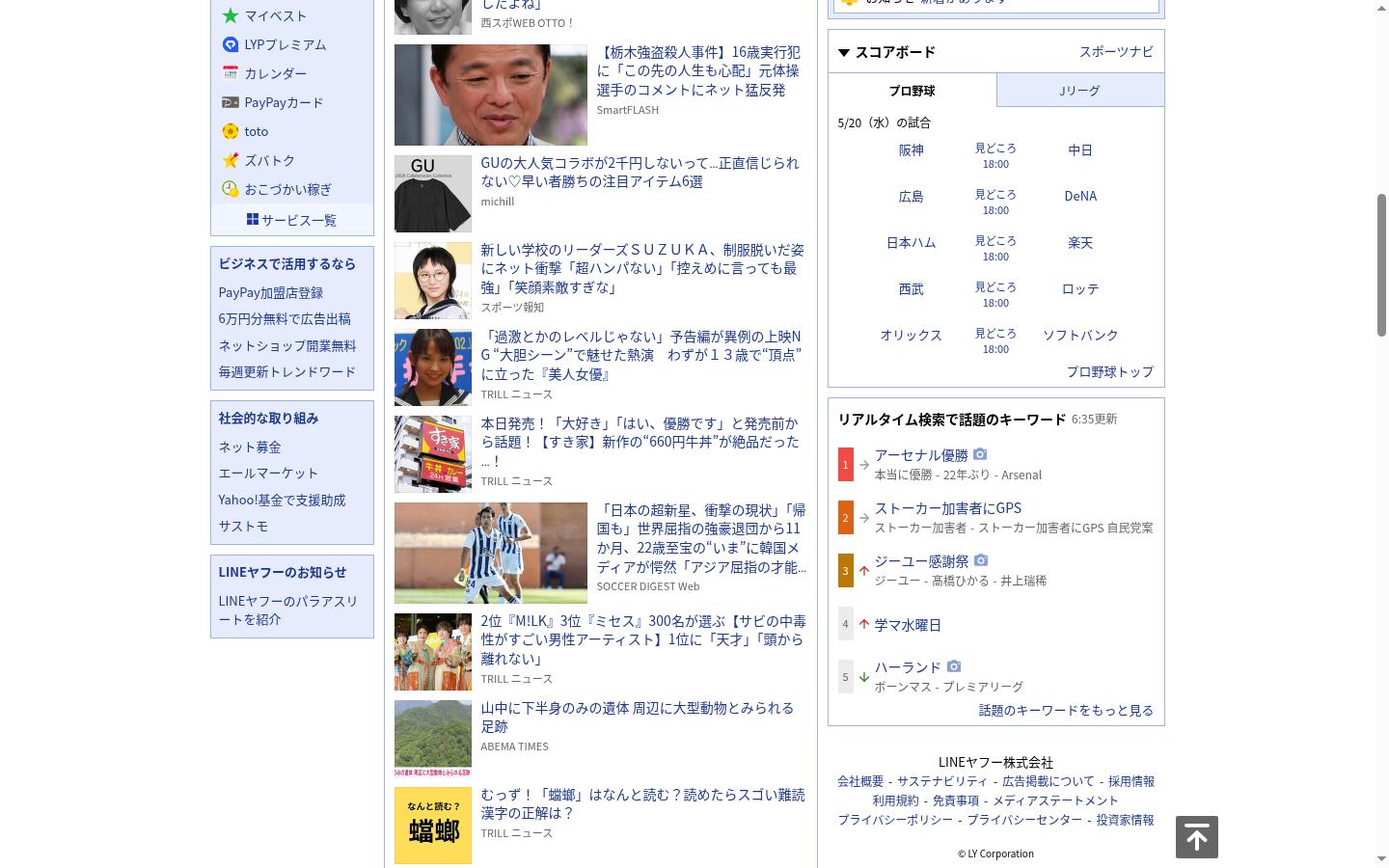Open プライバシーポリシー footer link
This screenshot has width=1389, height=868.
(x=895, y=820)
